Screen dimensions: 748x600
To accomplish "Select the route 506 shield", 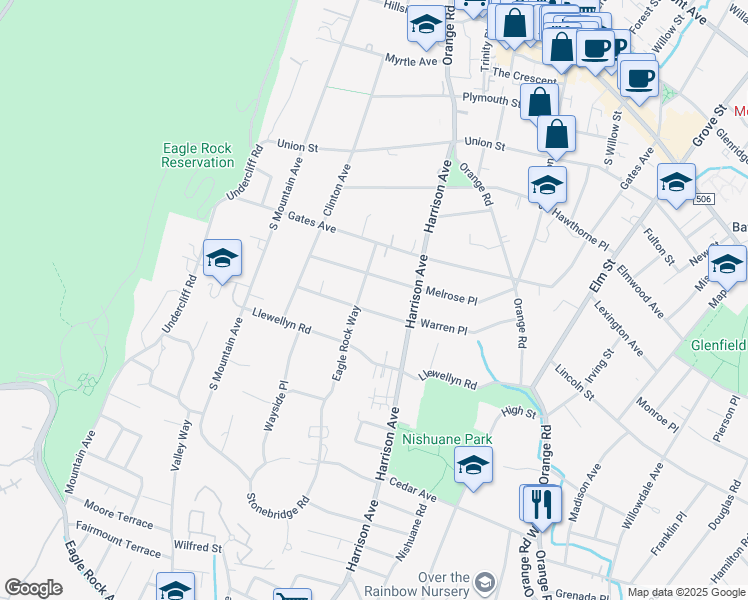I will pyautogui.click(x=704, y=199).
